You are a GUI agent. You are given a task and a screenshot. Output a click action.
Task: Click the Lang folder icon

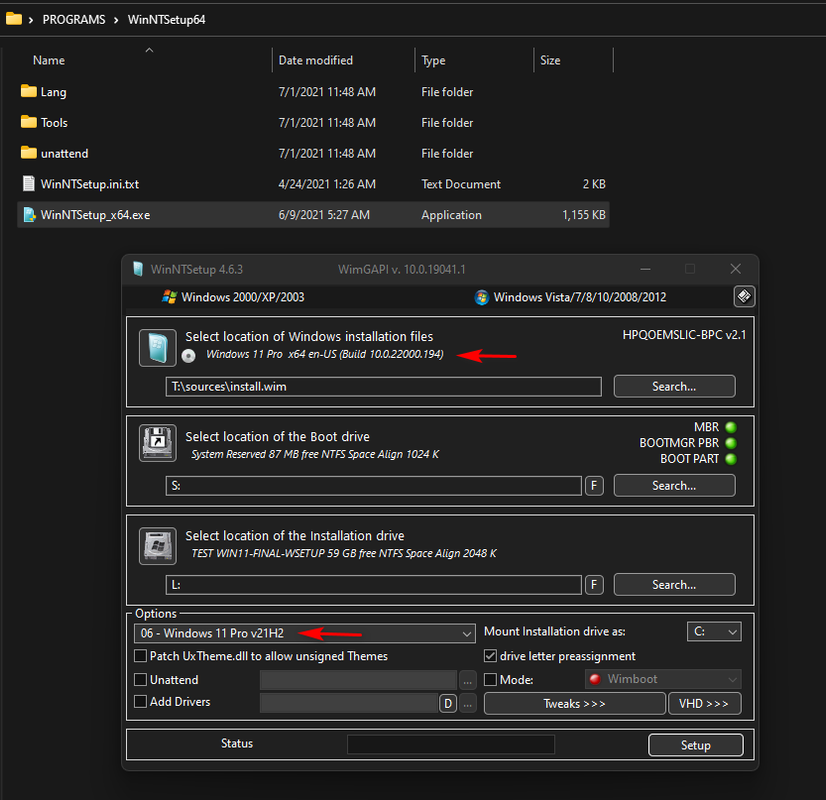pos(28,91)
